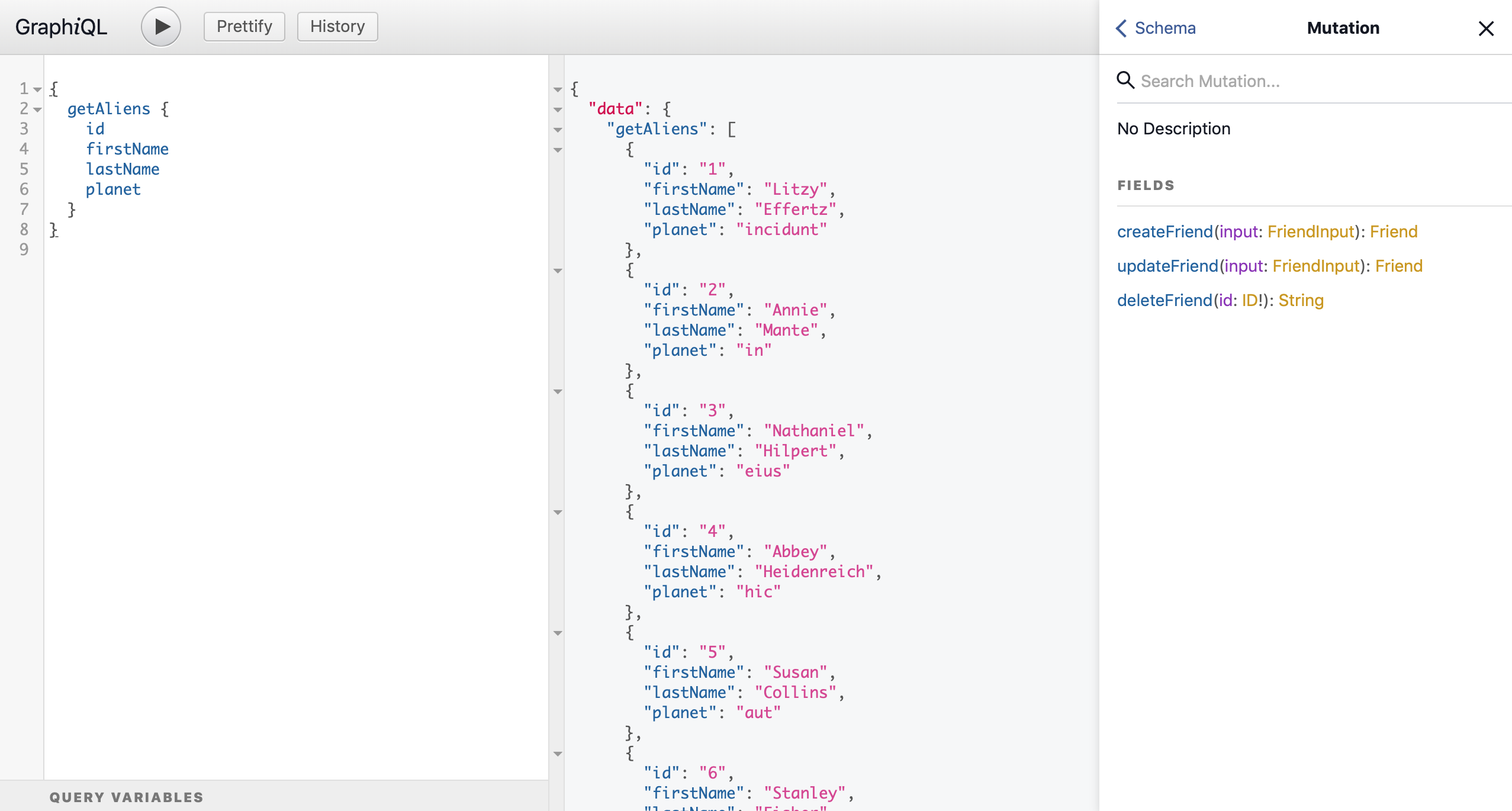
Task: Collapse the alien id 2 result object
Action: pos(558,271)
